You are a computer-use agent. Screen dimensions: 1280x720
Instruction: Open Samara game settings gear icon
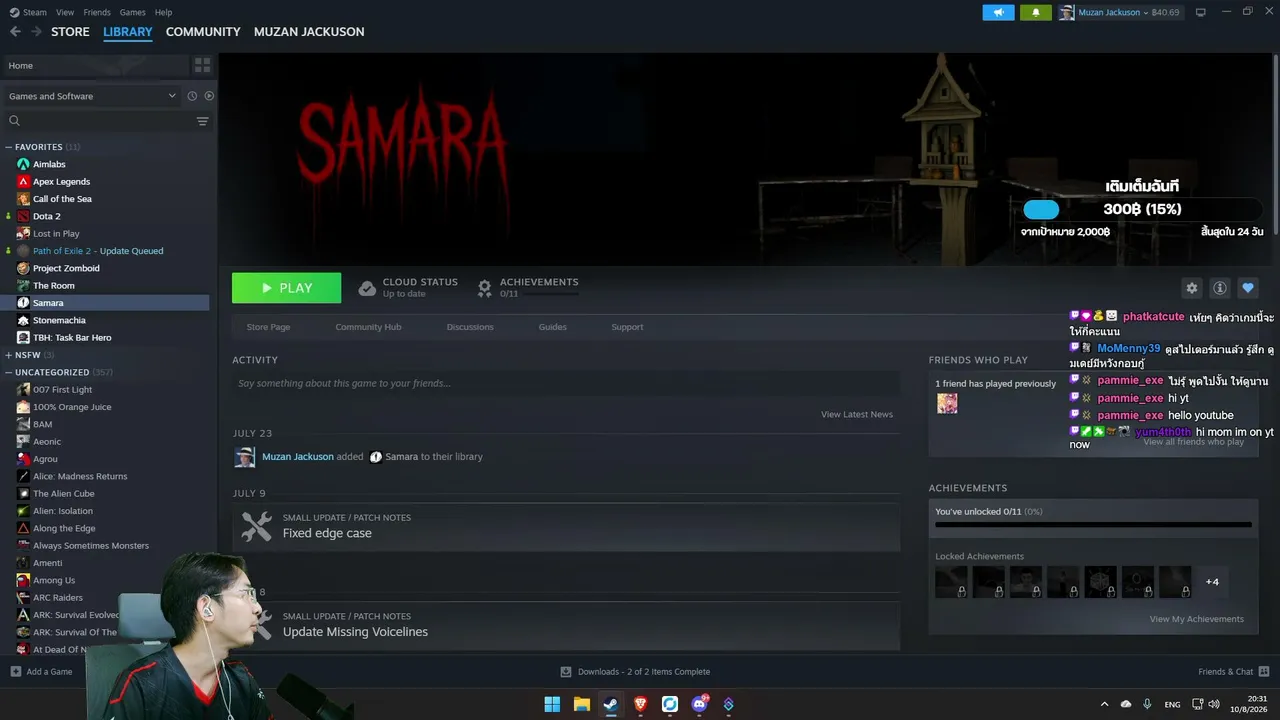[x=1191, y=288]
